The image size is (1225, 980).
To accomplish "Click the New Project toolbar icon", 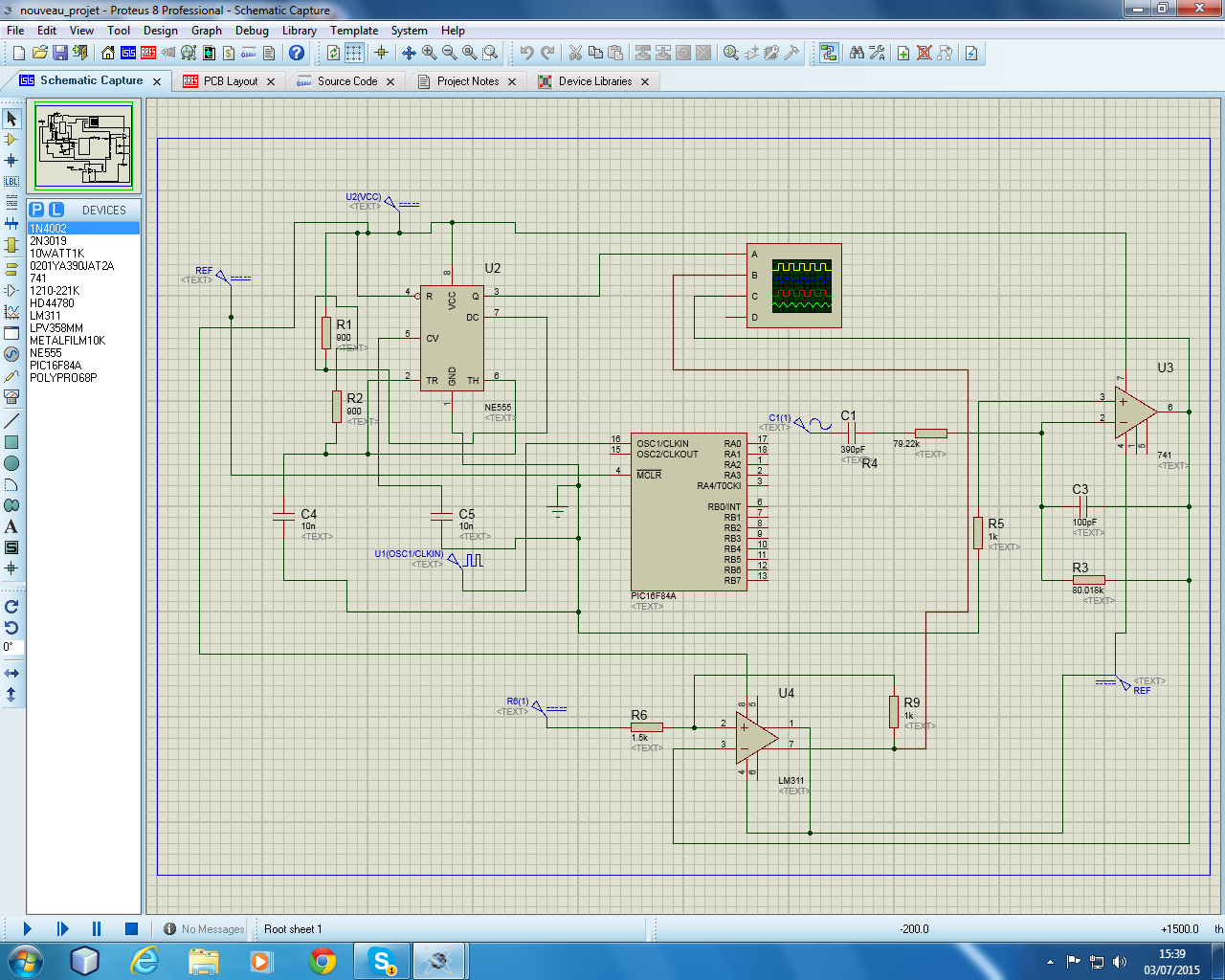I will pyautogui.click(x=19, y=53).
